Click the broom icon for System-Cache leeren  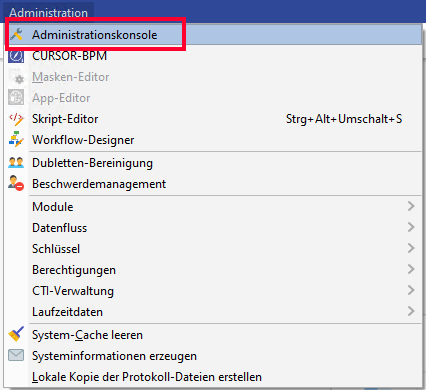tap(16, 334)
